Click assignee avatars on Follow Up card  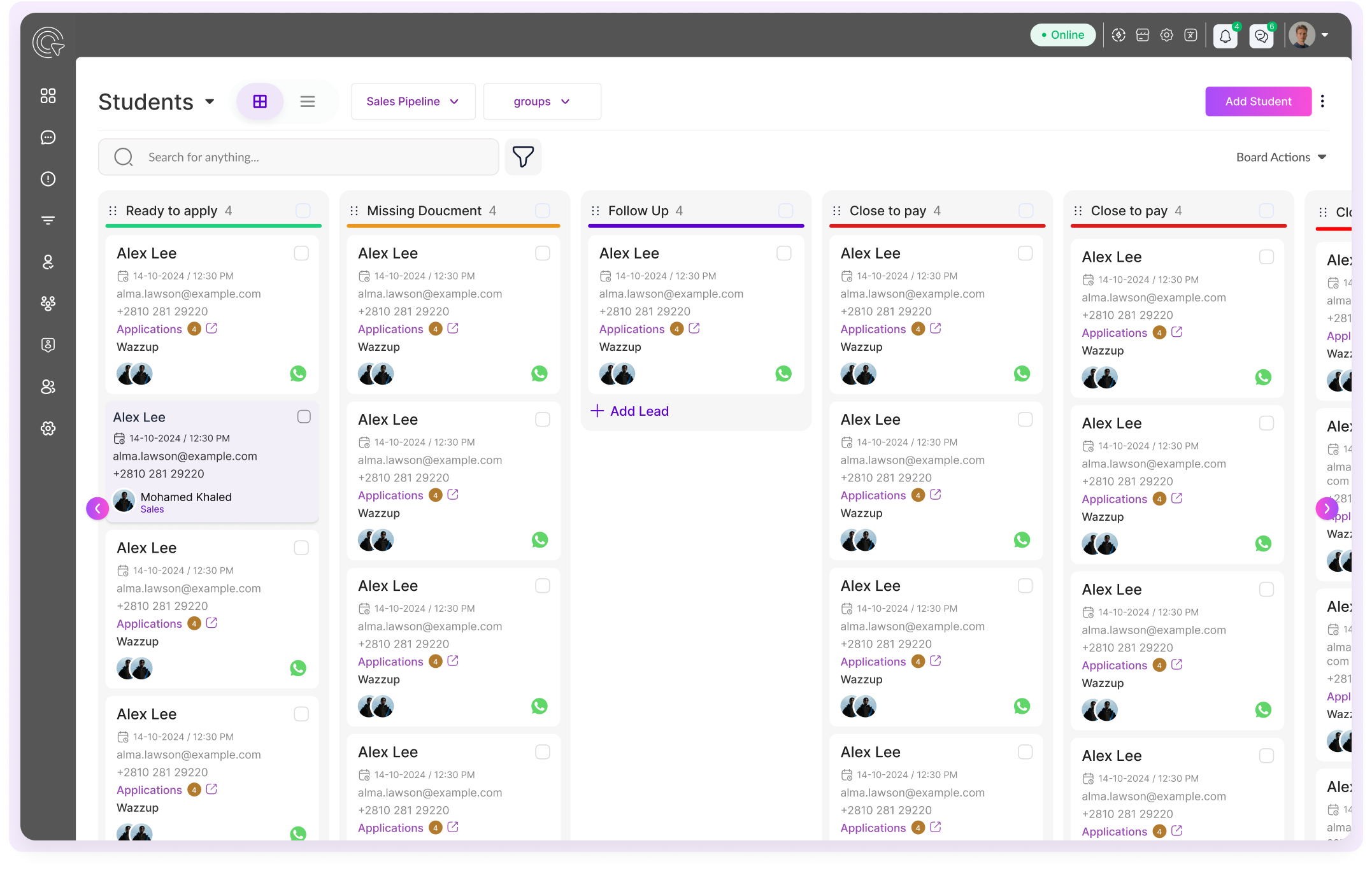pos(617,374)
